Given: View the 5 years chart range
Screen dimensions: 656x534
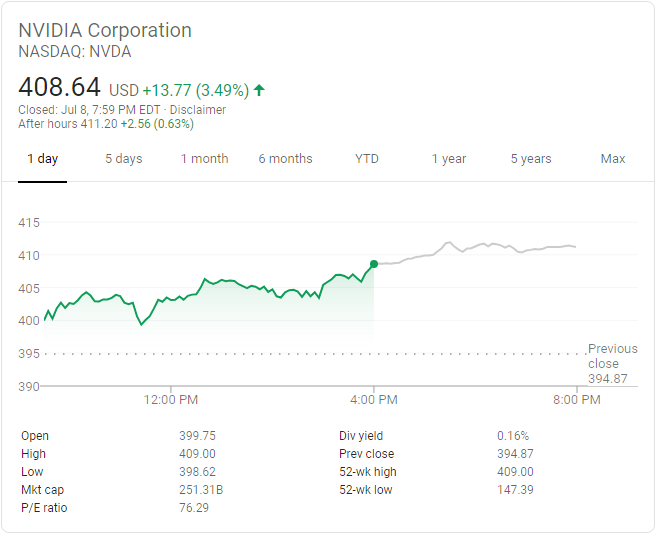Looking at the screenshot, I should tap(531, 159).
